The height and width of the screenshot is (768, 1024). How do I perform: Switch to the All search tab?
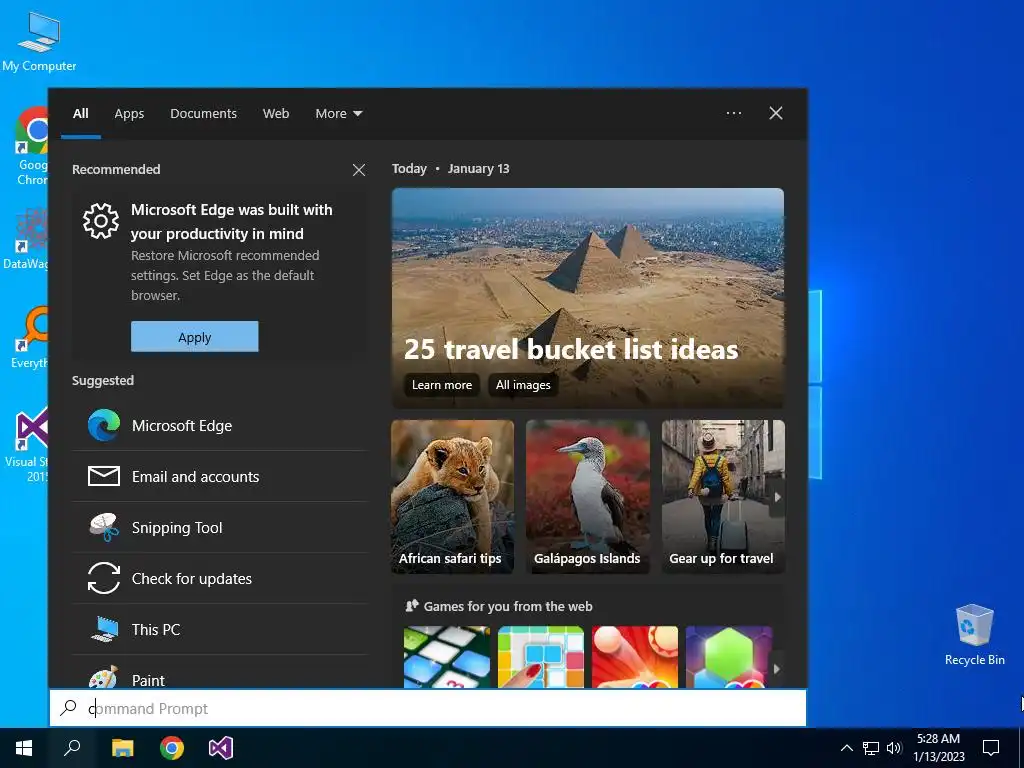tap(81, 114)
